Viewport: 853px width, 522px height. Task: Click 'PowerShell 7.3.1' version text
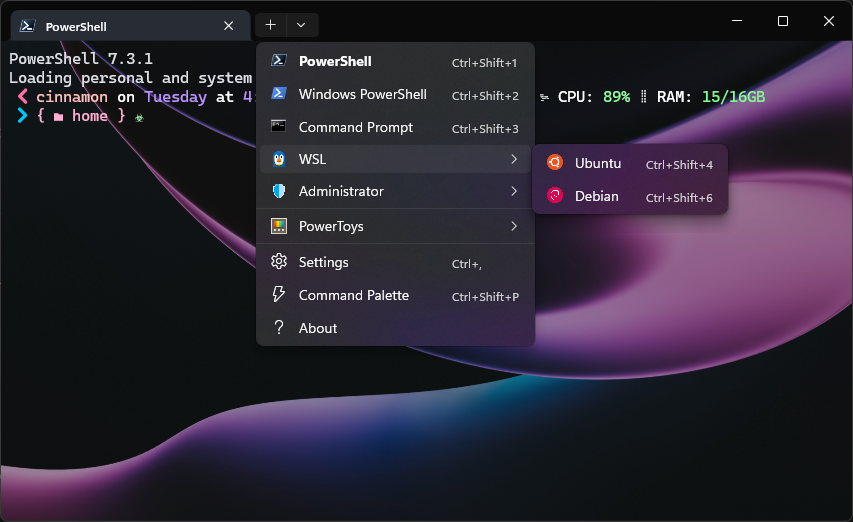tap(81, 58)
